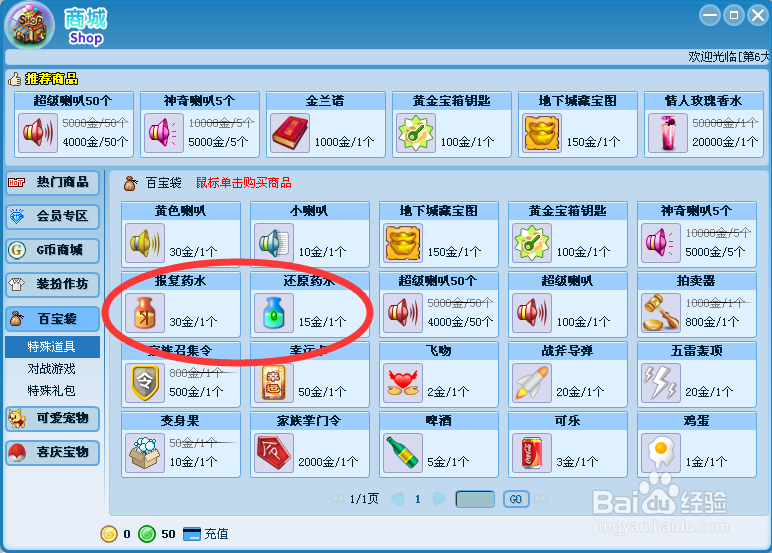This screenshot has width=772, height=553.
Task: Choose the 情人玫瑰香水 perfume icon
Action: click(668, 133)
